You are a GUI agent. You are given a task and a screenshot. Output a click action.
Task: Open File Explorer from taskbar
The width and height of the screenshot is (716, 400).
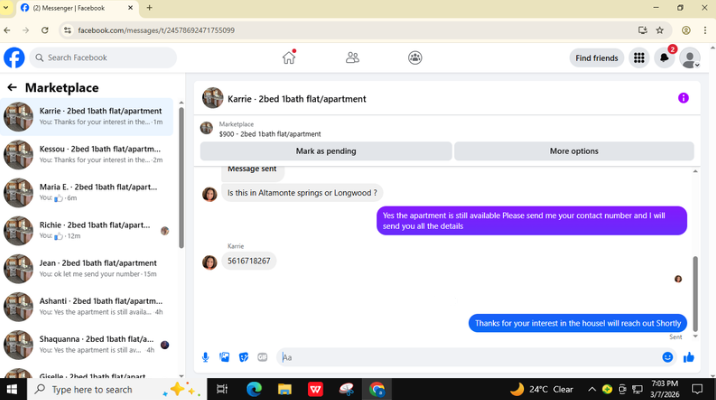tap(284, 389)
